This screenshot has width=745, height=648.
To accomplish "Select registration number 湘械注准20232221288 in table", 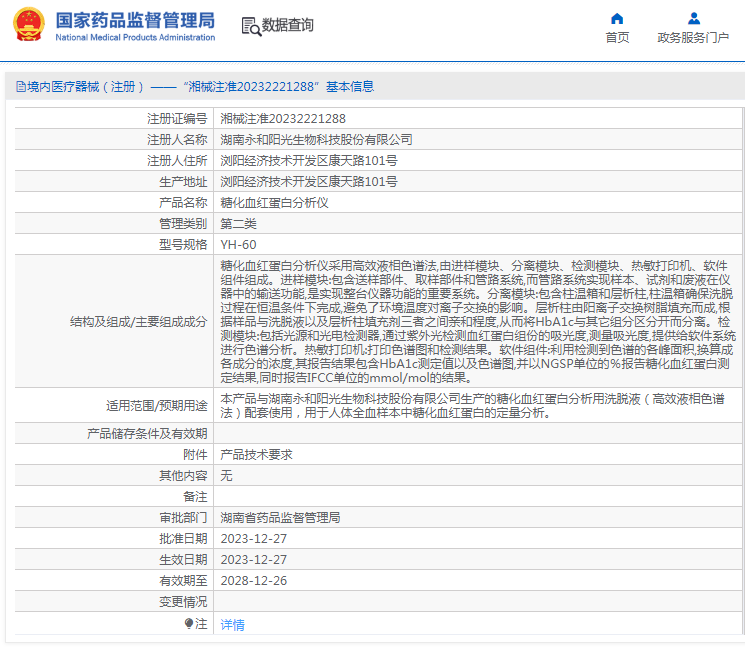I will (283, 118).
